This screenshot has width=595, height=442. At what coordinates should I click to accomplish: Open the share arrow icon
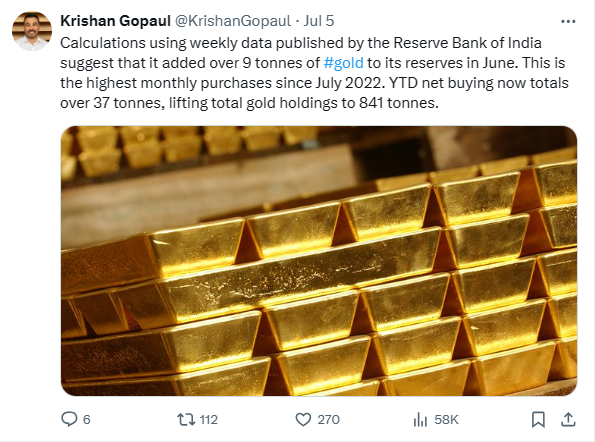click(568, 419)
